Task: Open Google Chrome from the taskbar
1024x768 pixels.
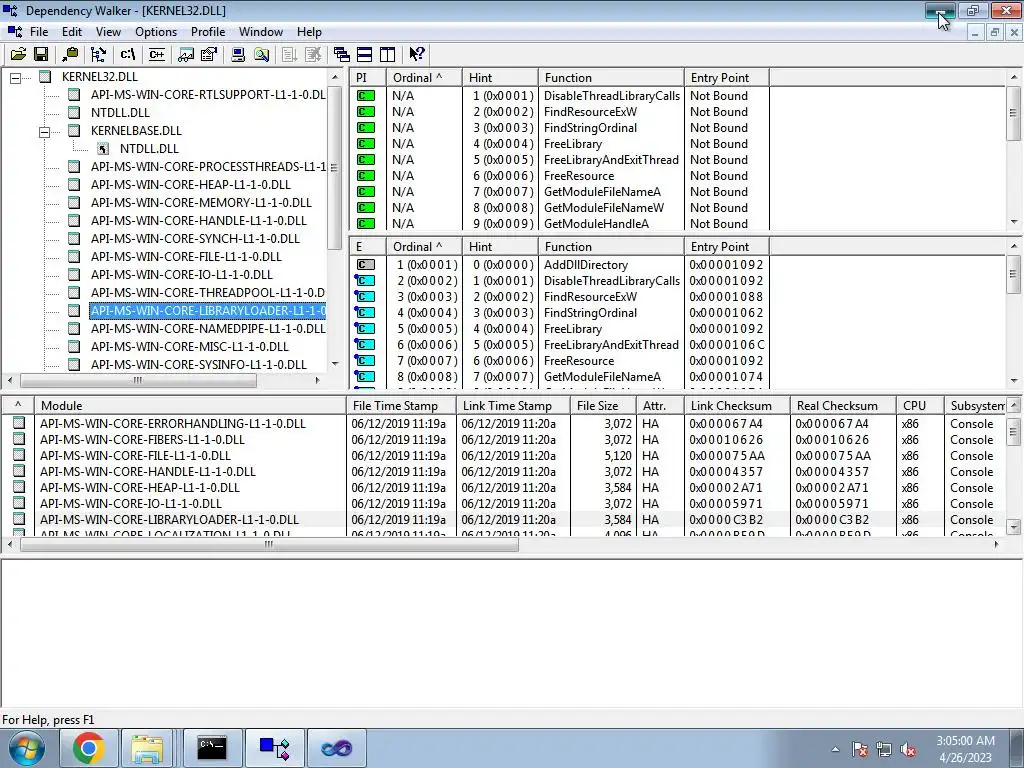Action: coord(88,748)
